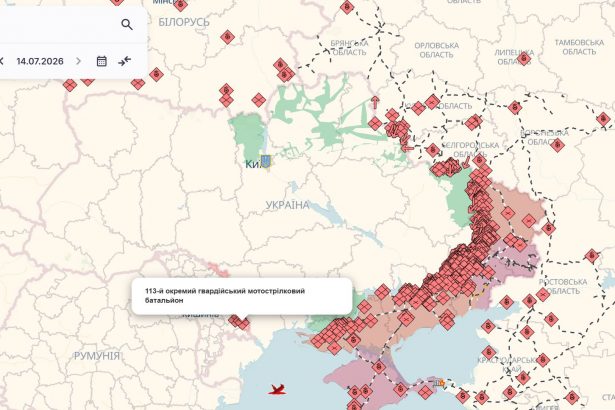Image resolution: width=615 pixels, height=410 pixels.
Task: Select the unit marker over the Воронезька область label
Action: [557, 145]
